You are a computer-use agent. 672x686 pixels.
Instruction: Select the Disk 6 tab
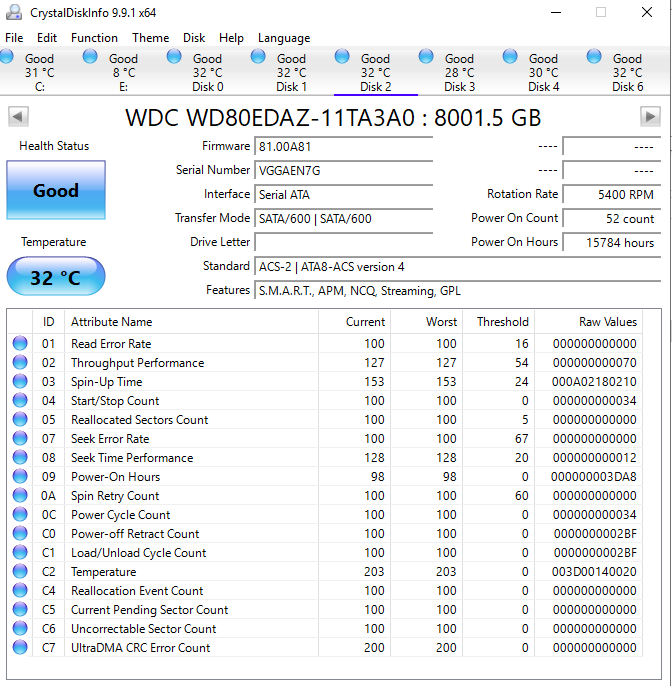click(627, 72)
